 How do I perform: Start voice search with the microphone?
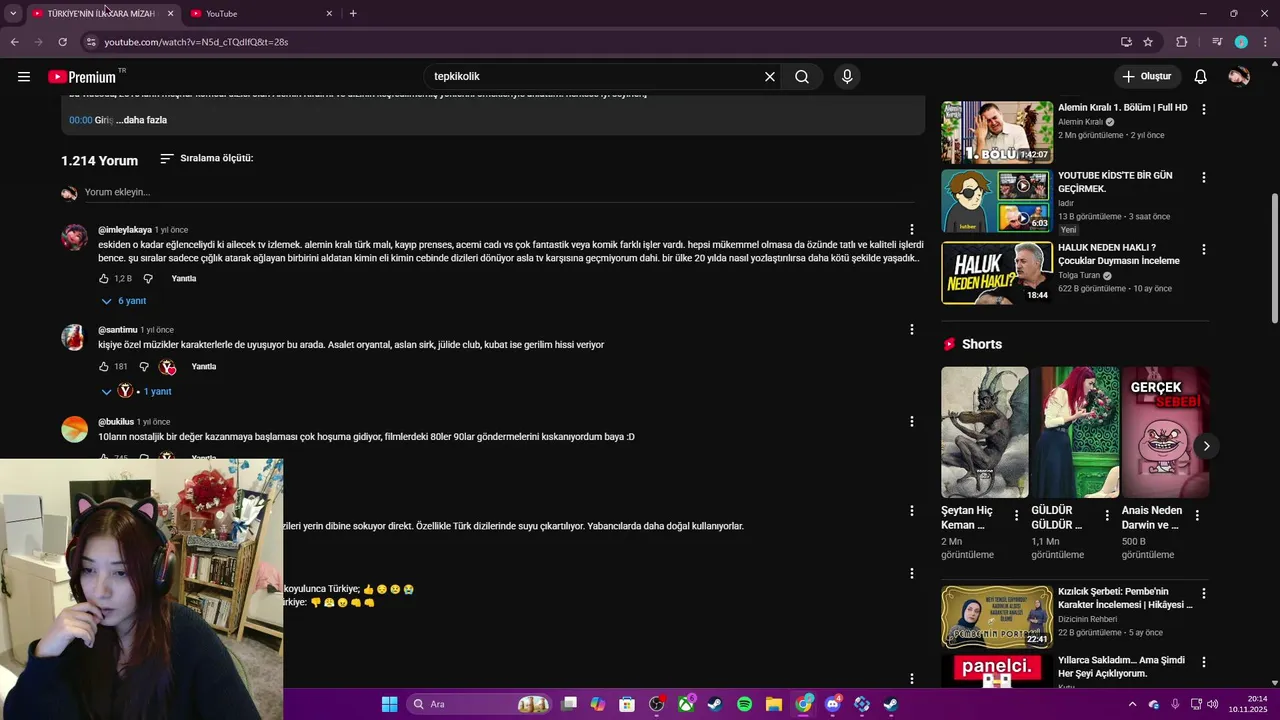847,76
